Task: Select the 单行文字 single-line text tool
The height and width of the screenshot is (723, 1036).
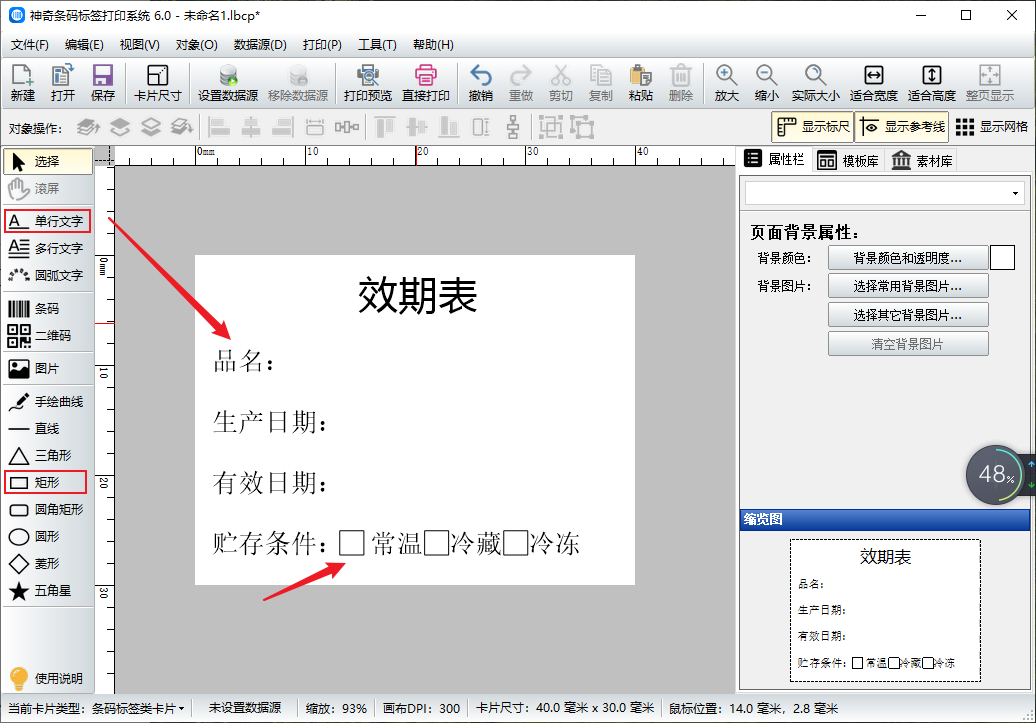Action: click(47, 221)
